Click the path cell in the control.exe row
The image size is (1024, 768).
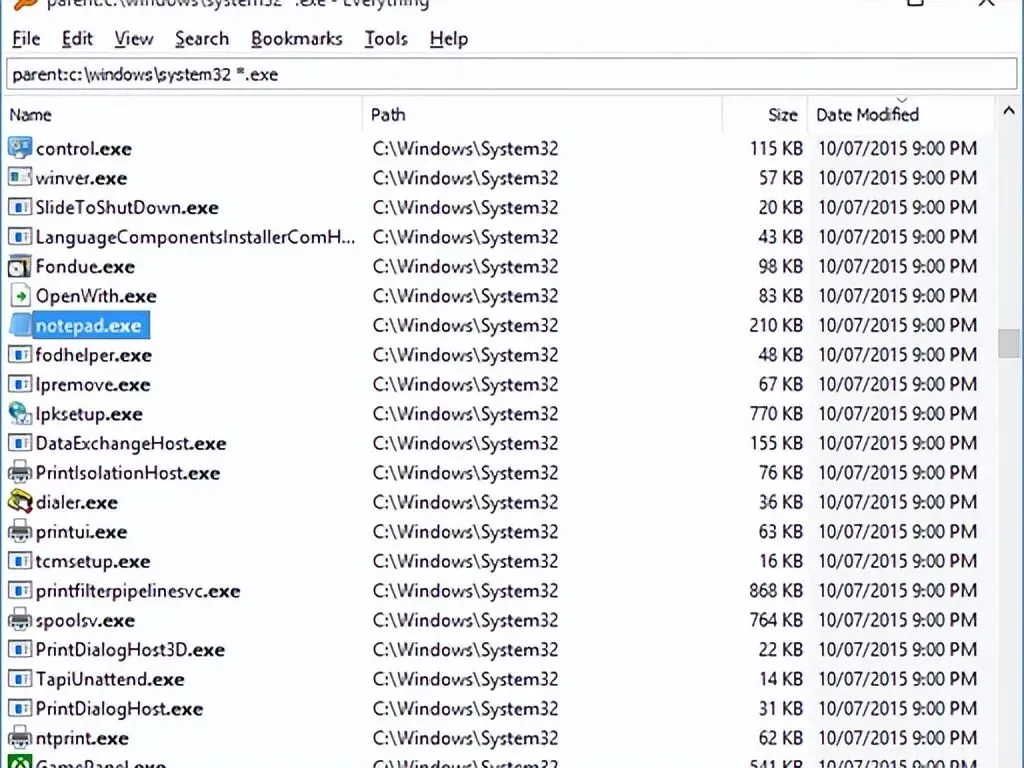coord(466,148)
